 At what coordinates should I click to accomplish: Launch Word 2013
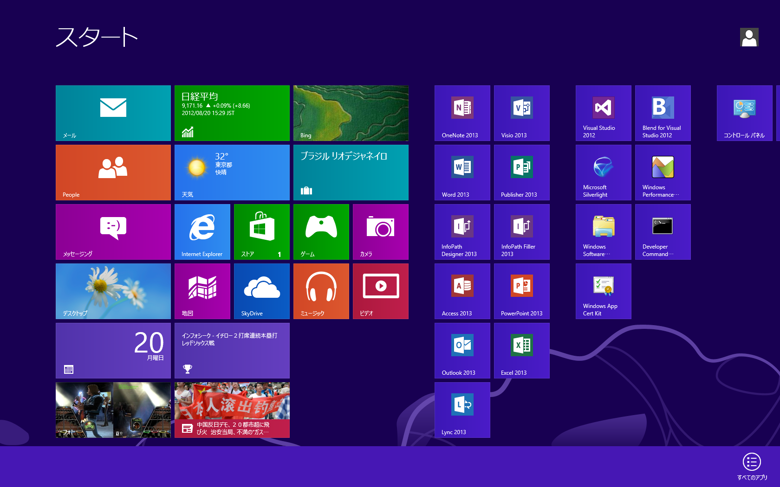point(462,172)
